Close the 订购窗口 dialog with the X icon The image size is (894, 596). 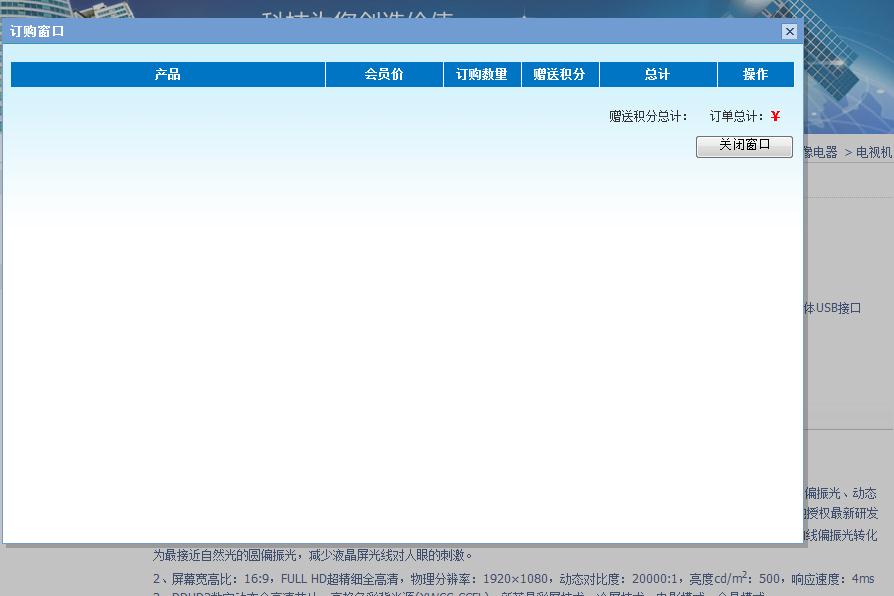point(789,31)
